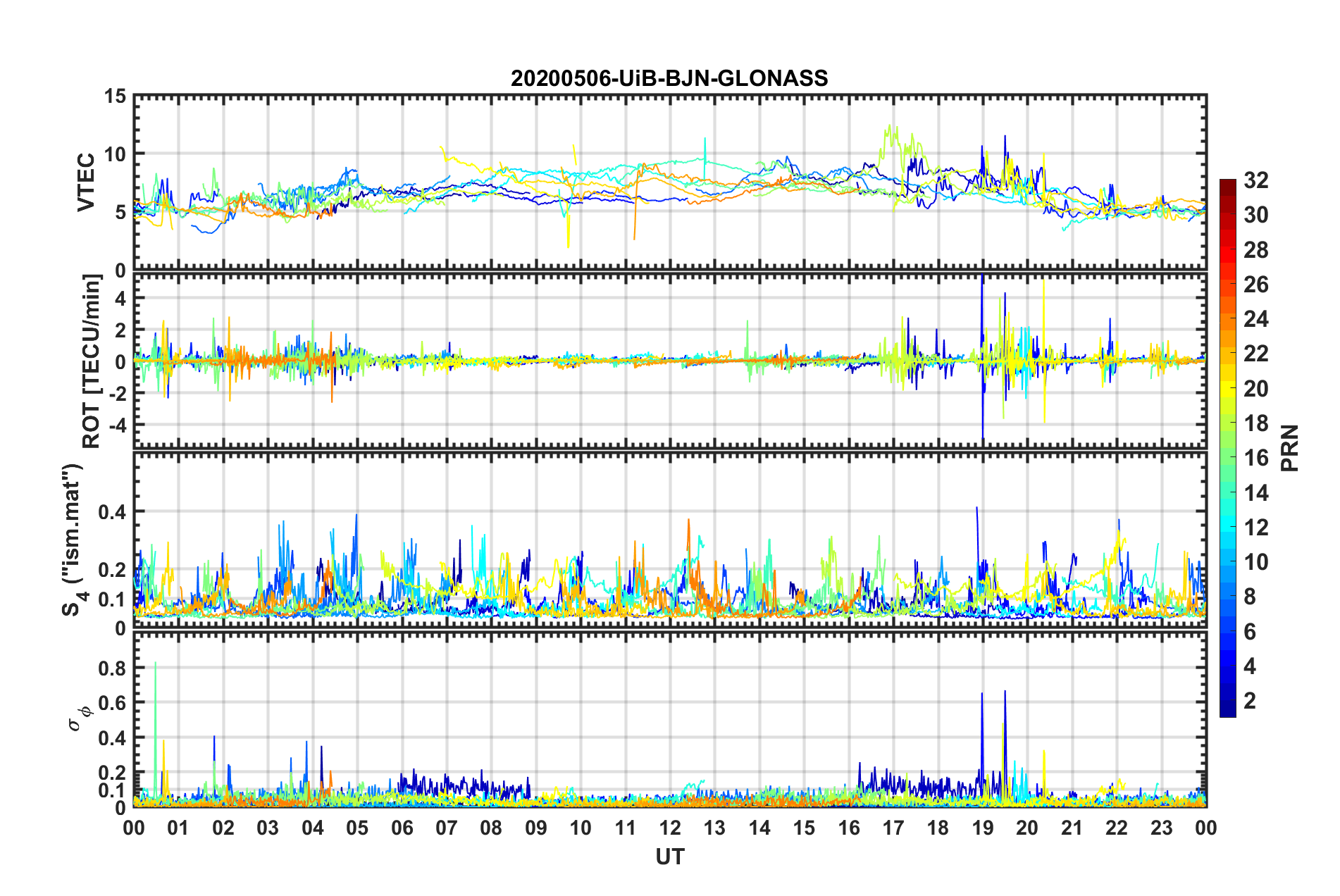1340x896 pixels.
Task: Click the VTEC y-axis label
Action: [x=86, y=182]
